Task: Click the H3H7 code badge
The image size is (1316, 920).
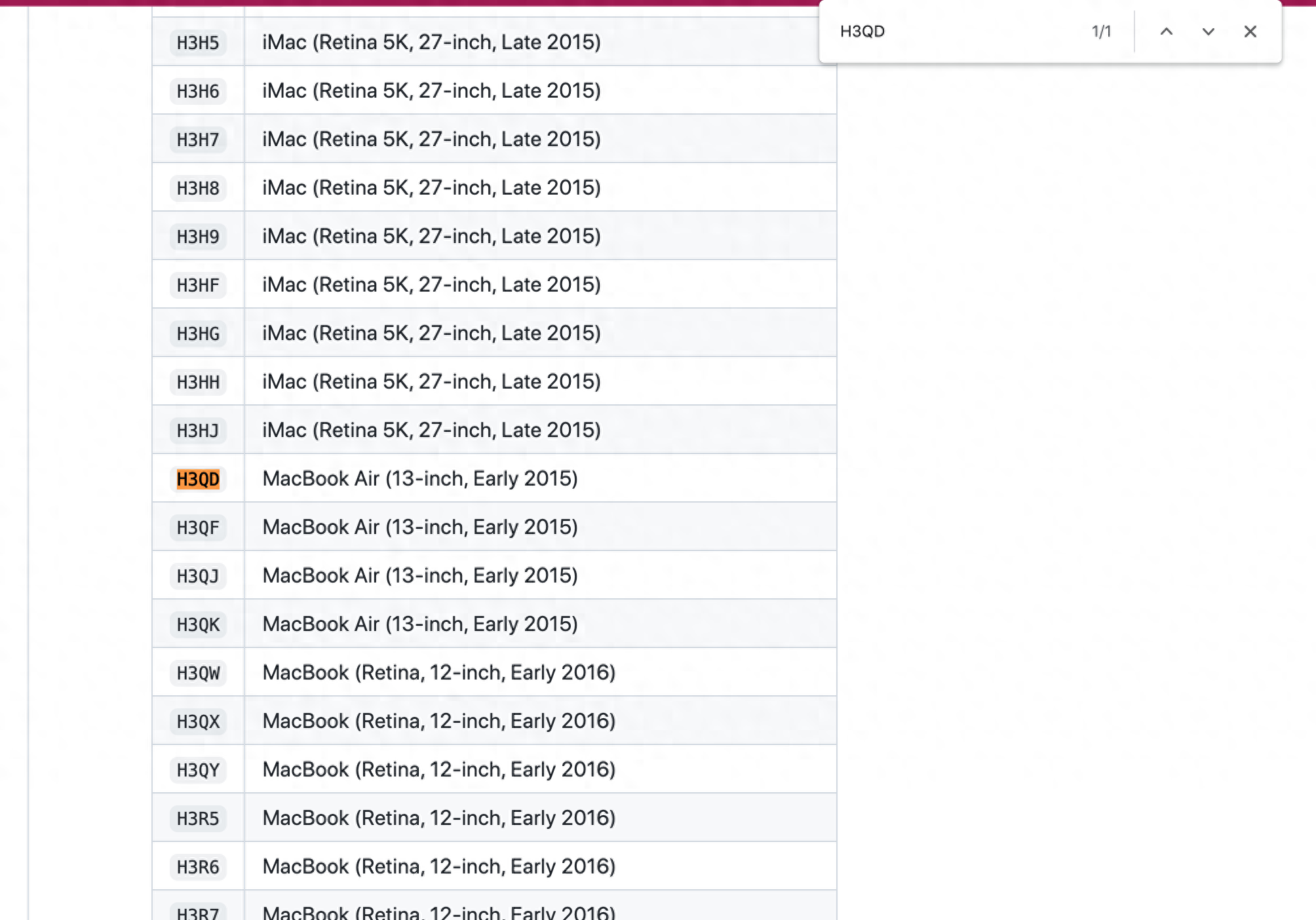Action: [x=198, y=140]
